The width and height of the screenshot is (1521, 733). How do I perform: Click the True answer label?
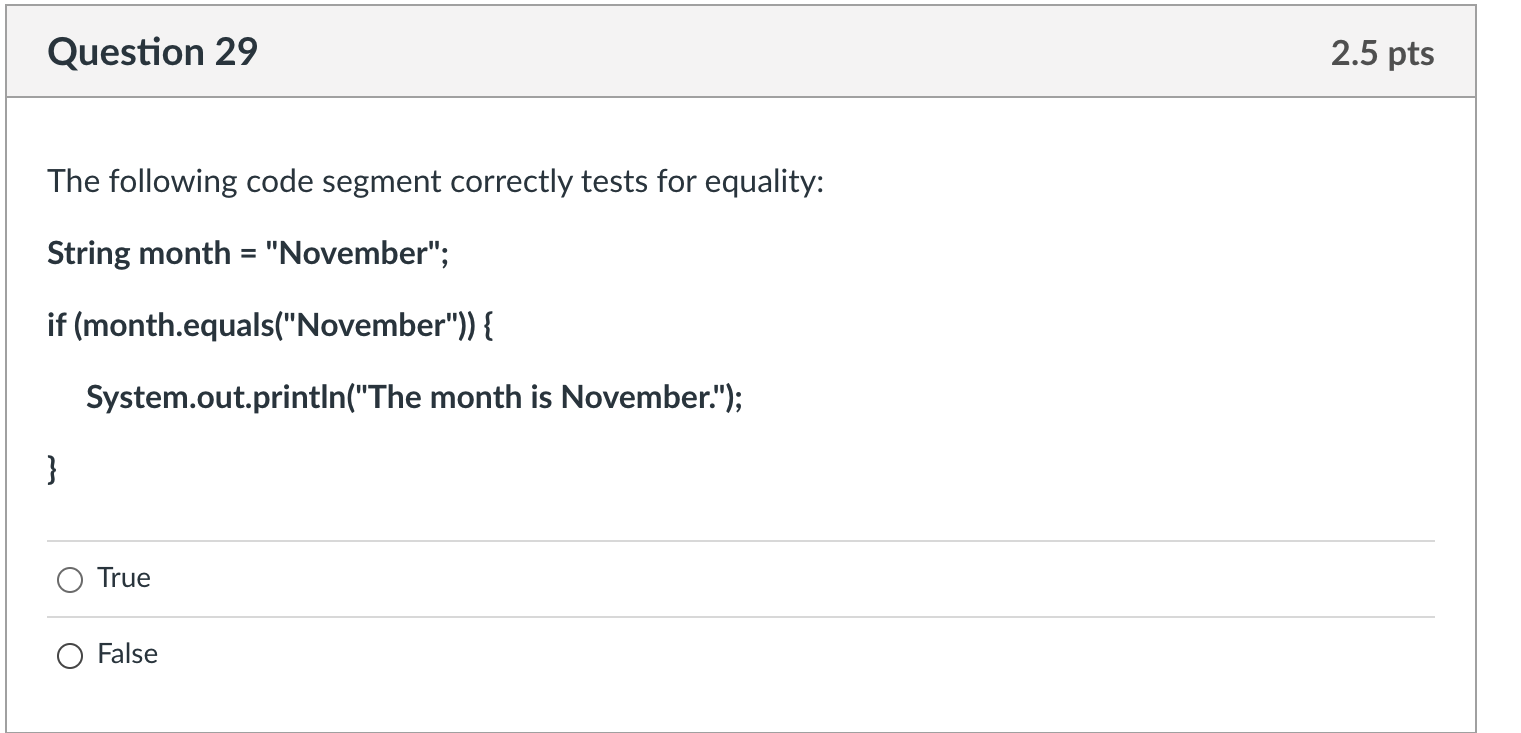[x=124, y=578]
